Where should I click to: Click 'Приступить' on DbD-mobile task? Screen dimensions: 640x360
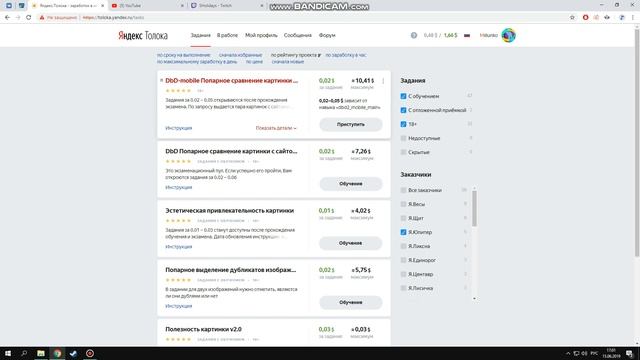(351, 124)
